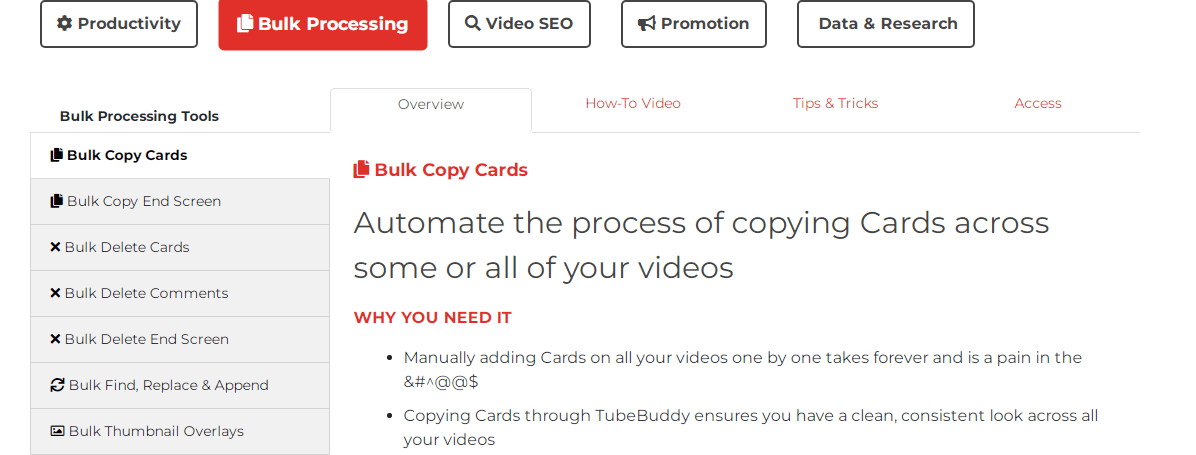The height and width of the screenshot is (455, 1196).
Task: Click the copy icon on Bulk Processing button
Action: [245, 24]
